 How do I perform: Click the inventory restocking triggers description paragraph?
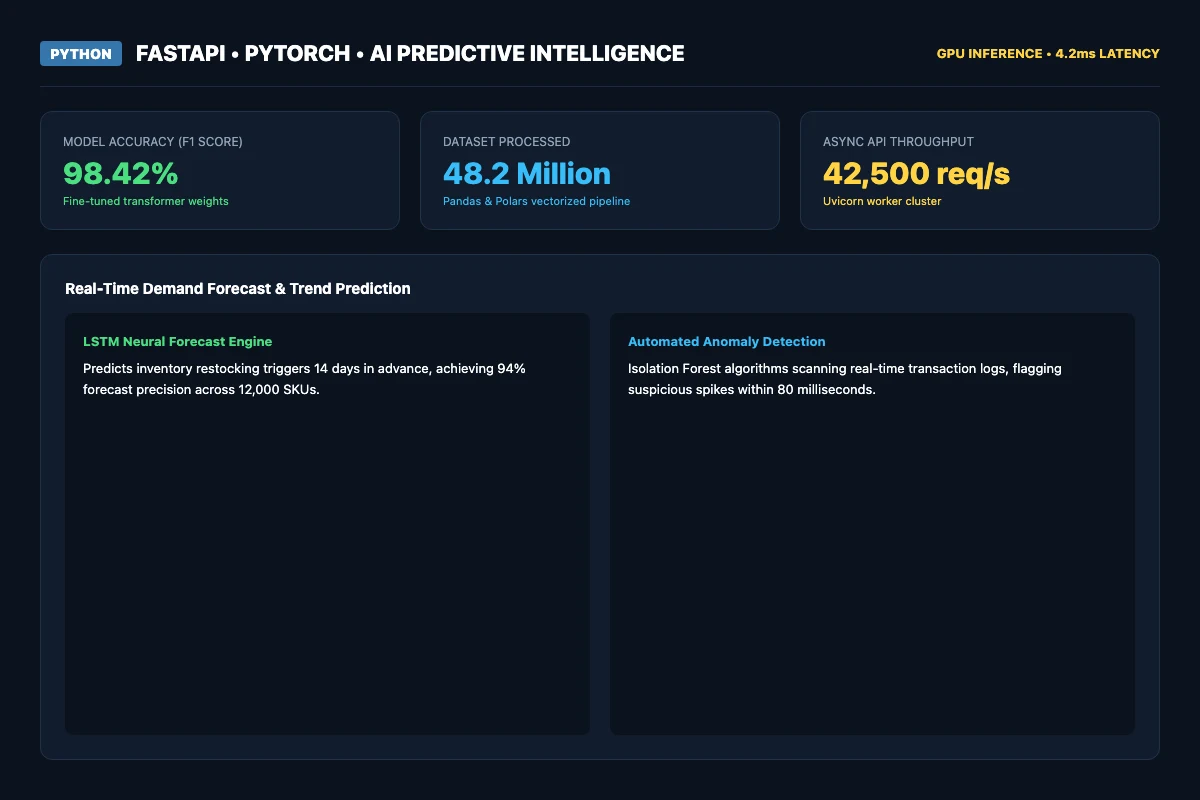tap(305, 379)
